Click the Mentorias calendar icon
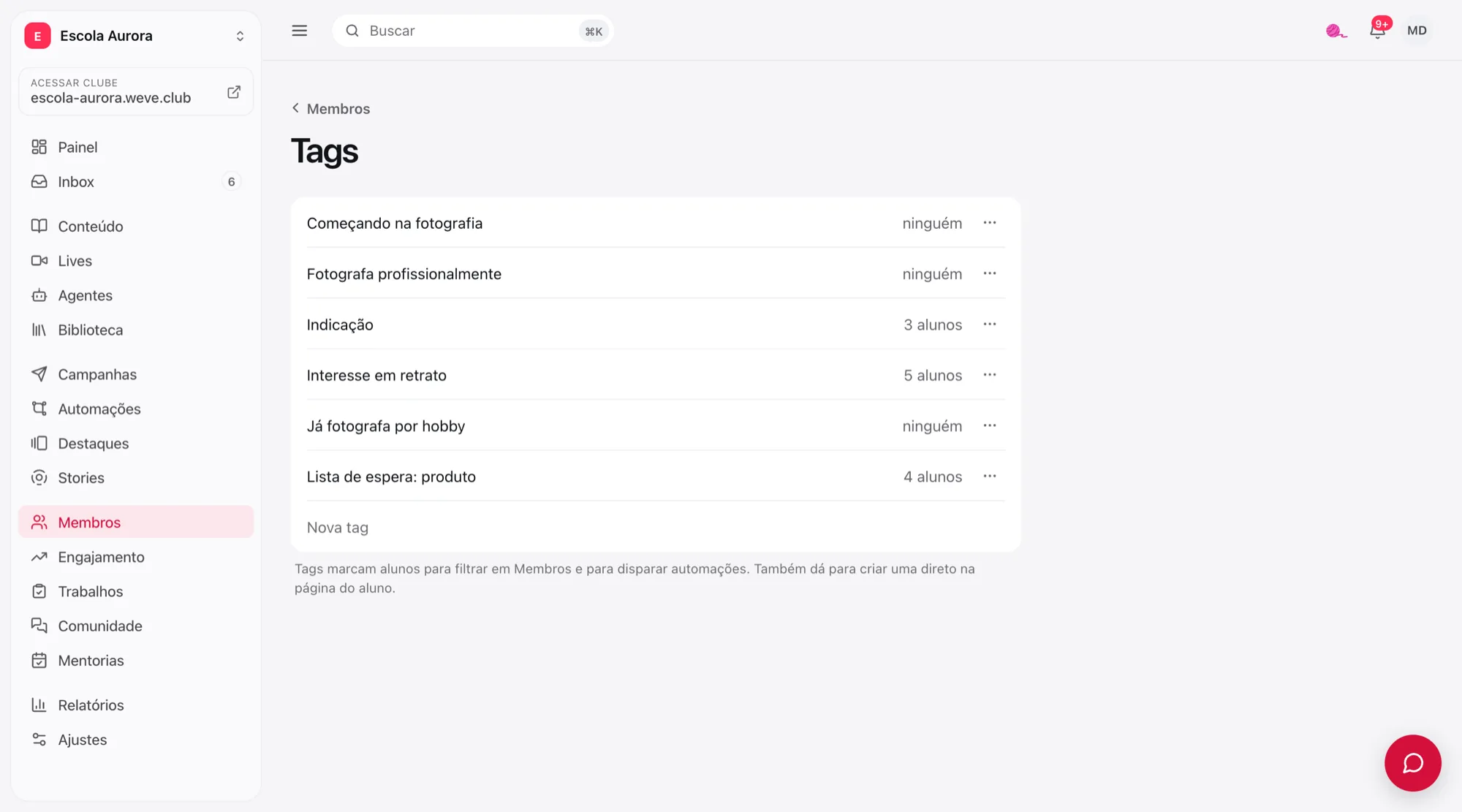Screen dimensions: 1462x812 [39, 660]
